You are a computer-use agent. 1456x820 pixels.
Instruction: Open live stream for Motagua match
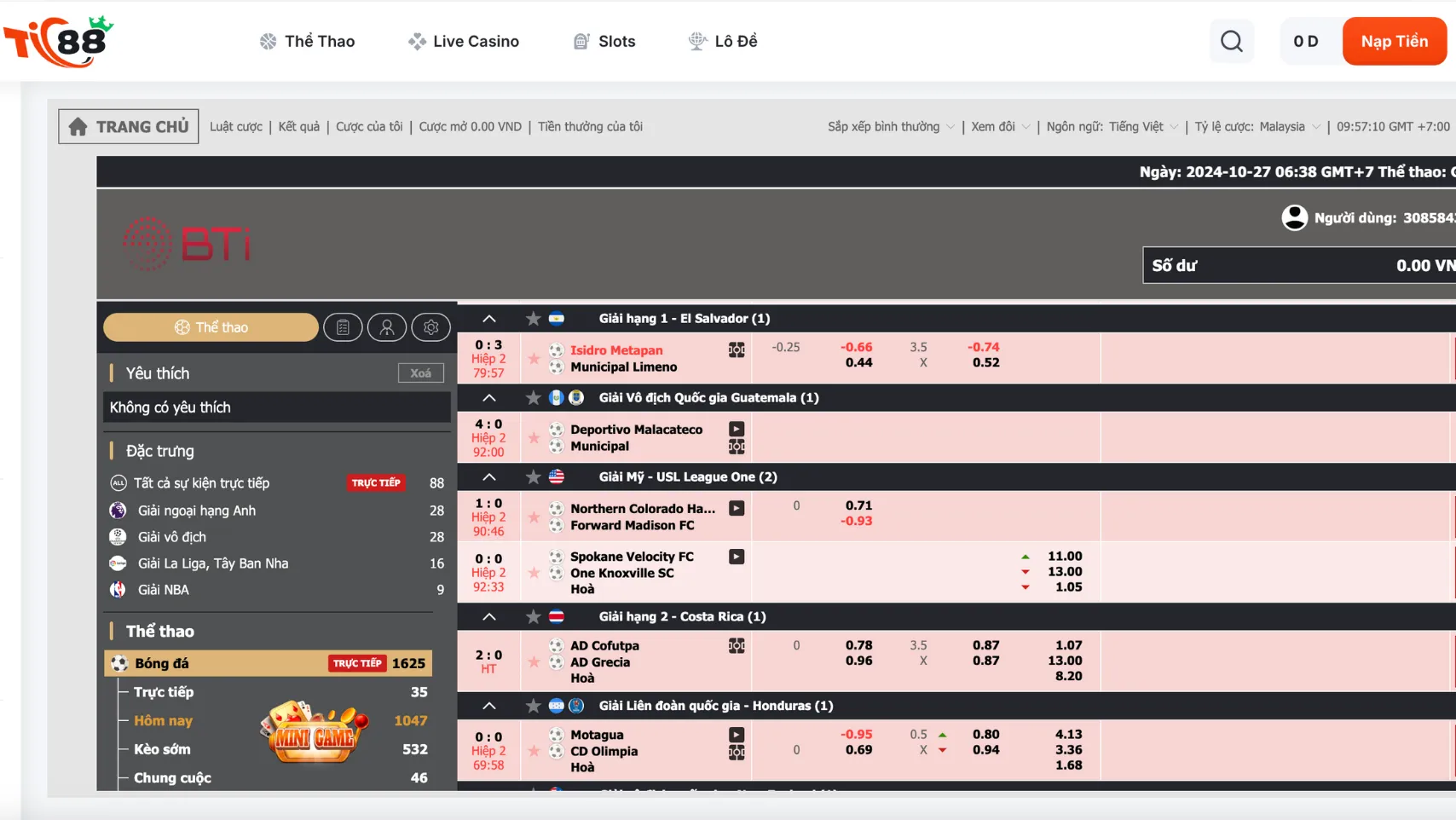[x=737, y=735]
